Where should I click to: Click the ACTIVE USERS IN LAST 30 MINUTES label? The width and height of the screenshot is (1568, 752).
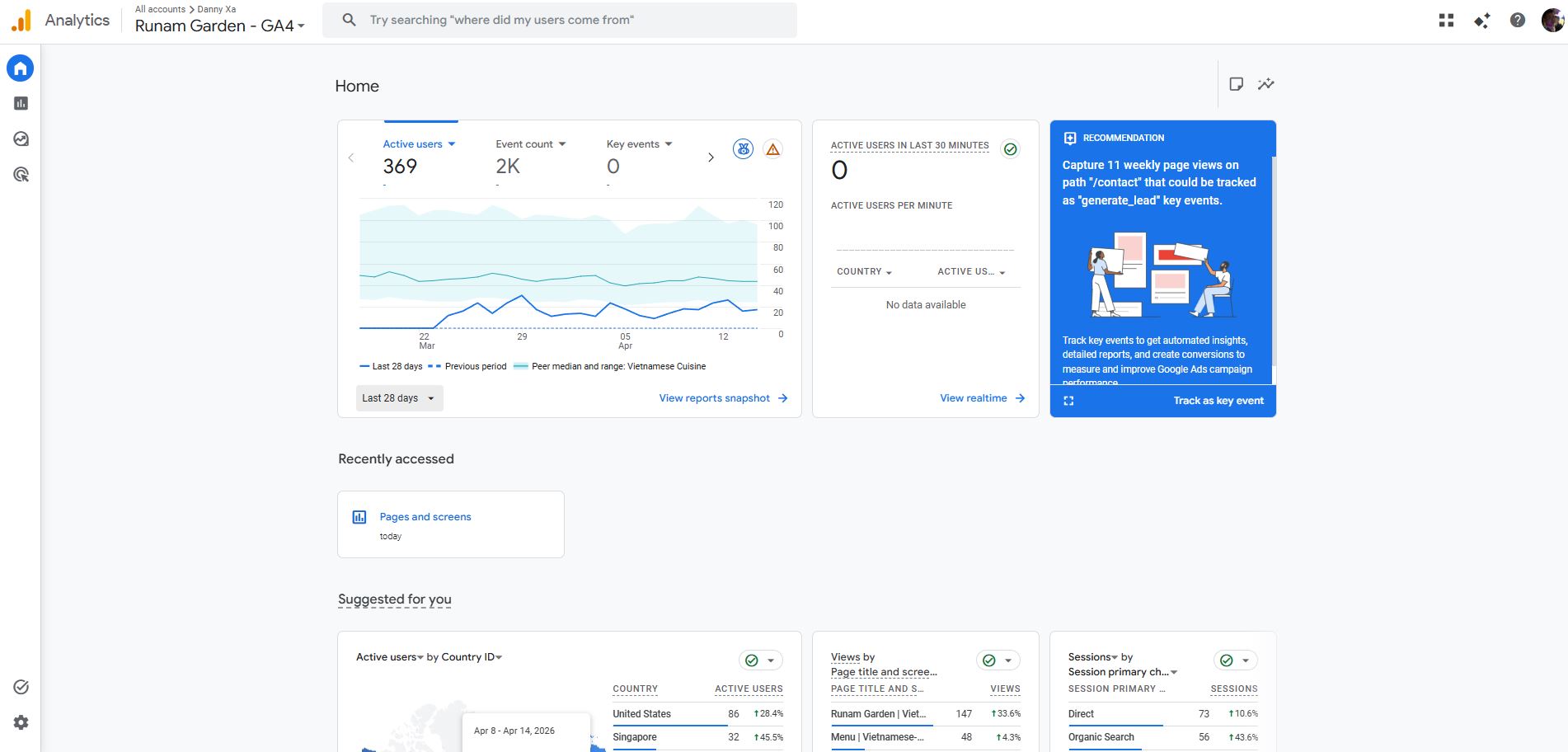pyautogui.click(x=909, y=145)
